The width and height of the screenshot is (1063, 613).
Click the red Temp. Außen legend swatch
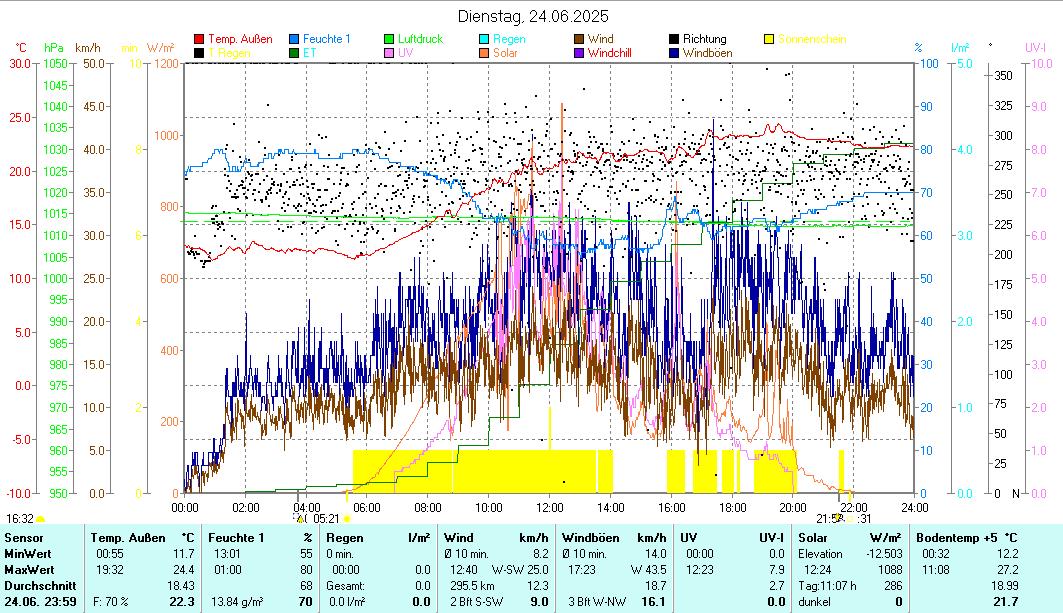coord(199,39)
